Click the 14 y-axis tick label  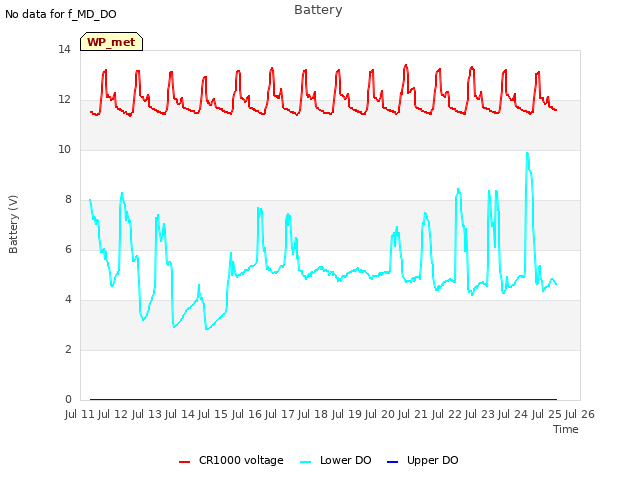(x=64, y=50)
